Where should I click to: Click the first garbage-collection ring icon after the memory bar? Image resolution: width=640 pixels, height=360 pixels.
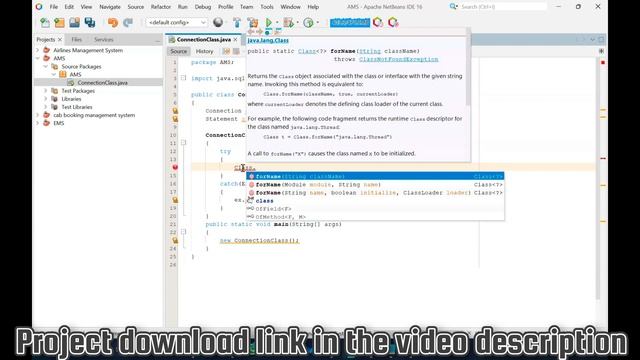378,22
